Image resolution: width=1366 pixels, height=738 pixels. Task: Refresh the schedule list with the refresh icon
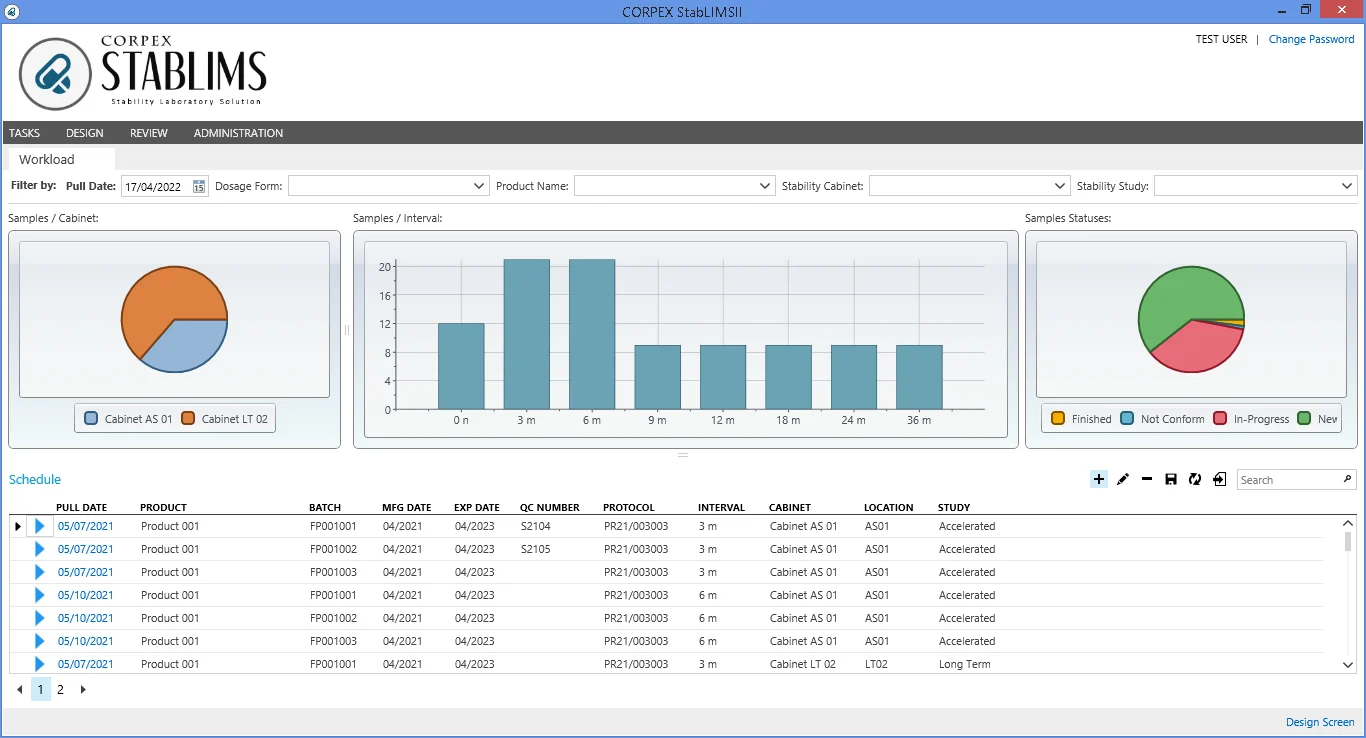pyautogui.click(x=1195, y=479)
